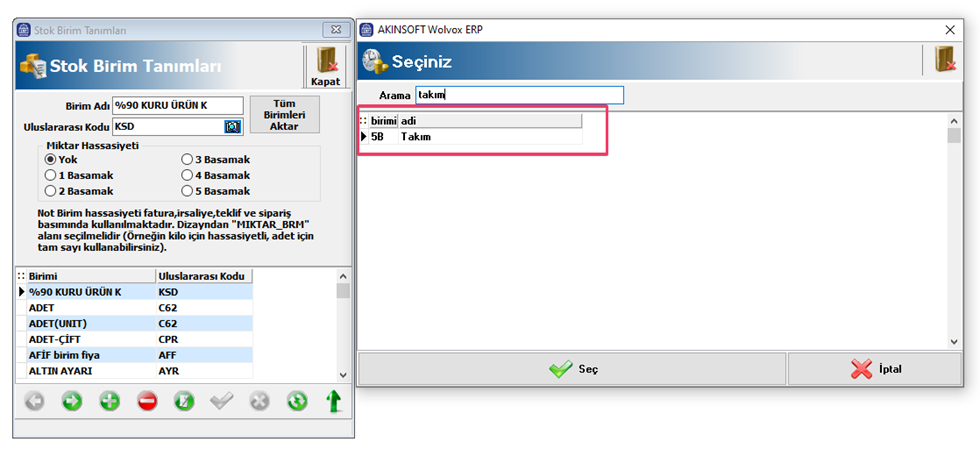
Task: Close the Seçiniz dialog via door icon
Action: (x=943, y=61)
